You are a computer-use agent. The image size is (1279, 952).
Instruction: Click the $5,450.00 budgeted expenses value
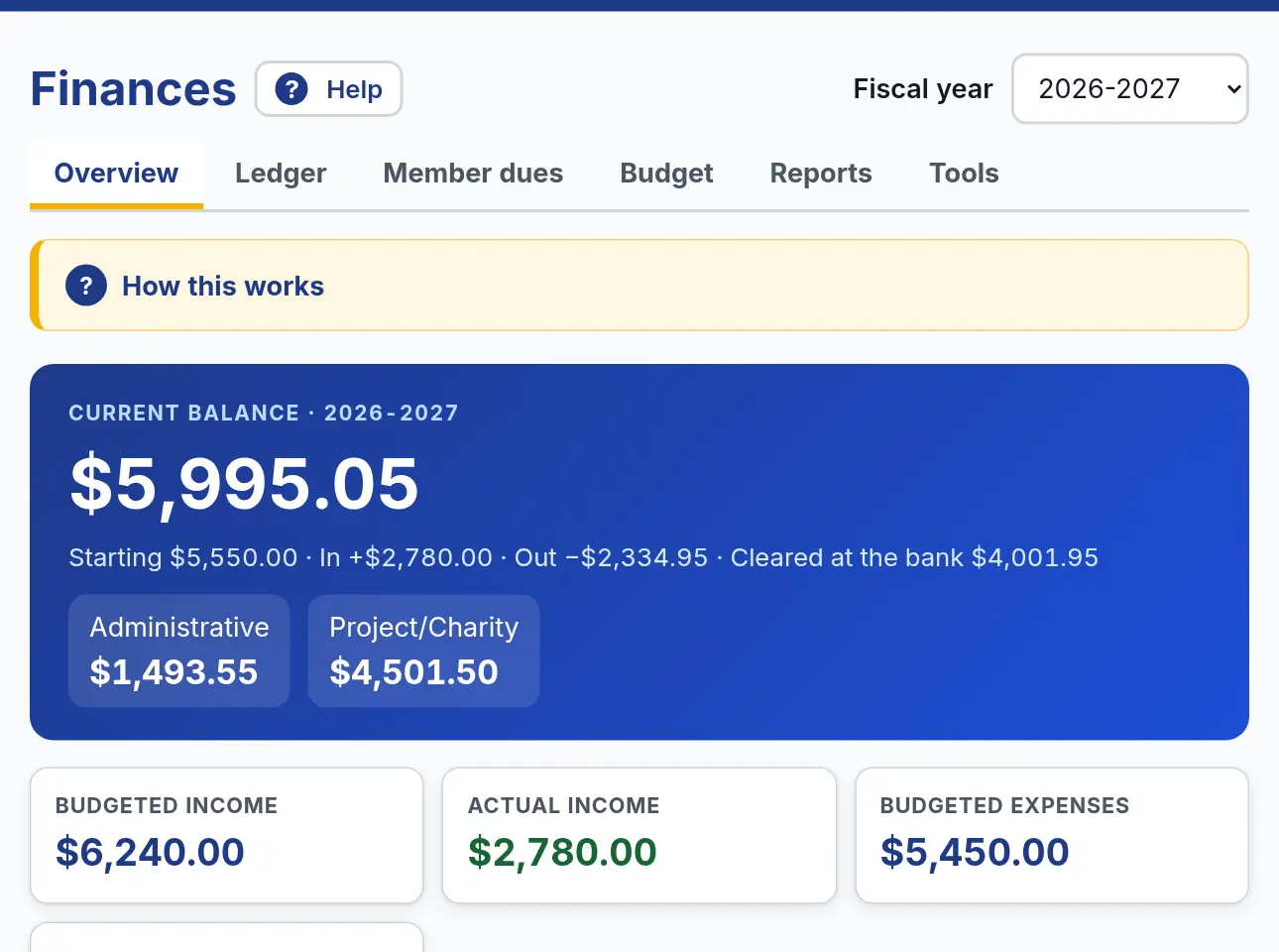click(x=975, y=852)
